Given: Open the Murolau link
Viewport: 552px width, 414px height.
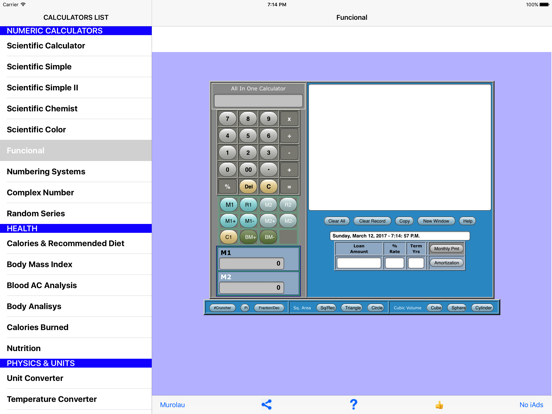Looking at the screenshot, I should [172, 405].
